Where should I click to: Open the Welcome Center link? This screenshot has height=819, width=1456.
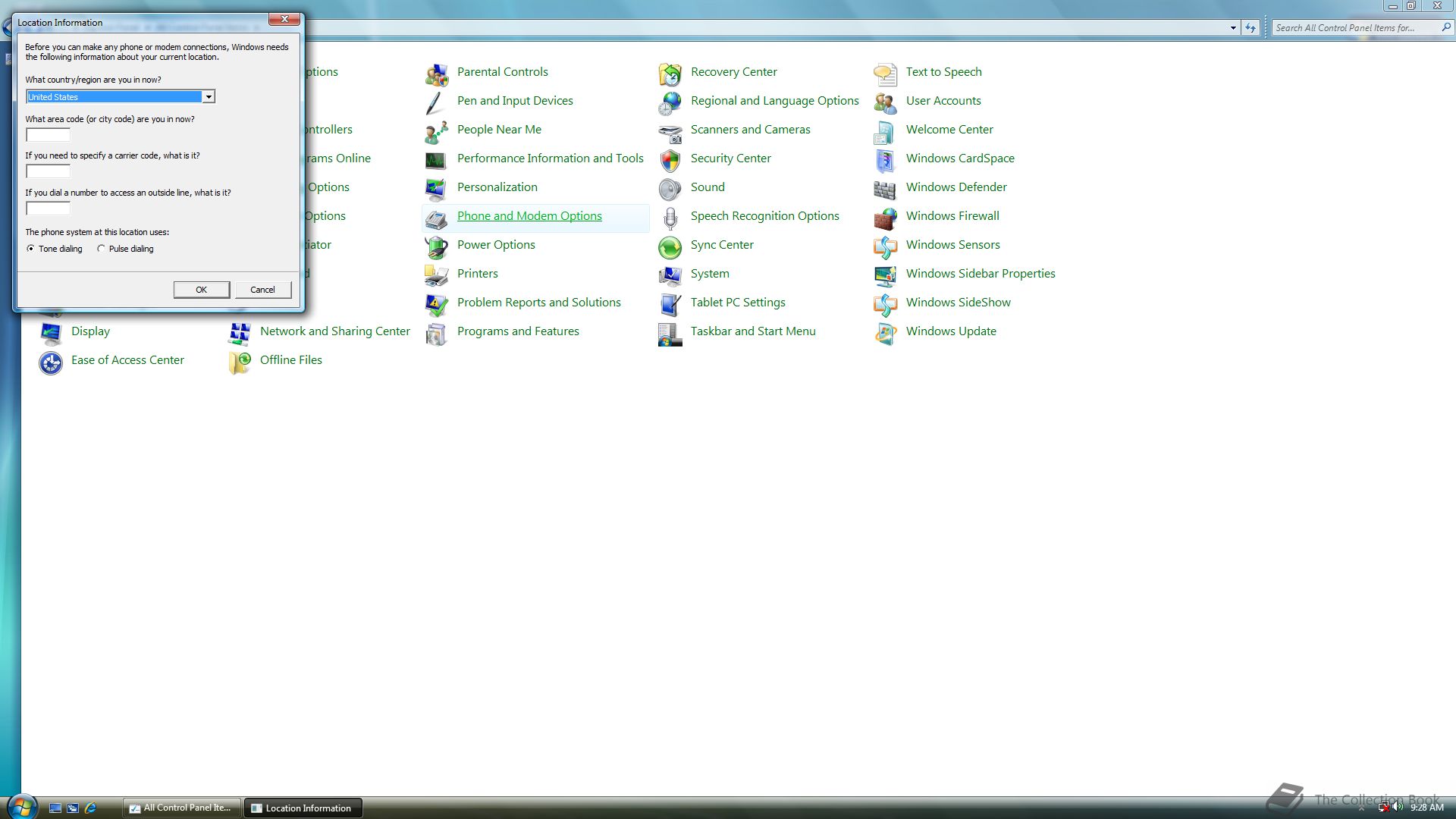point(949,130)
